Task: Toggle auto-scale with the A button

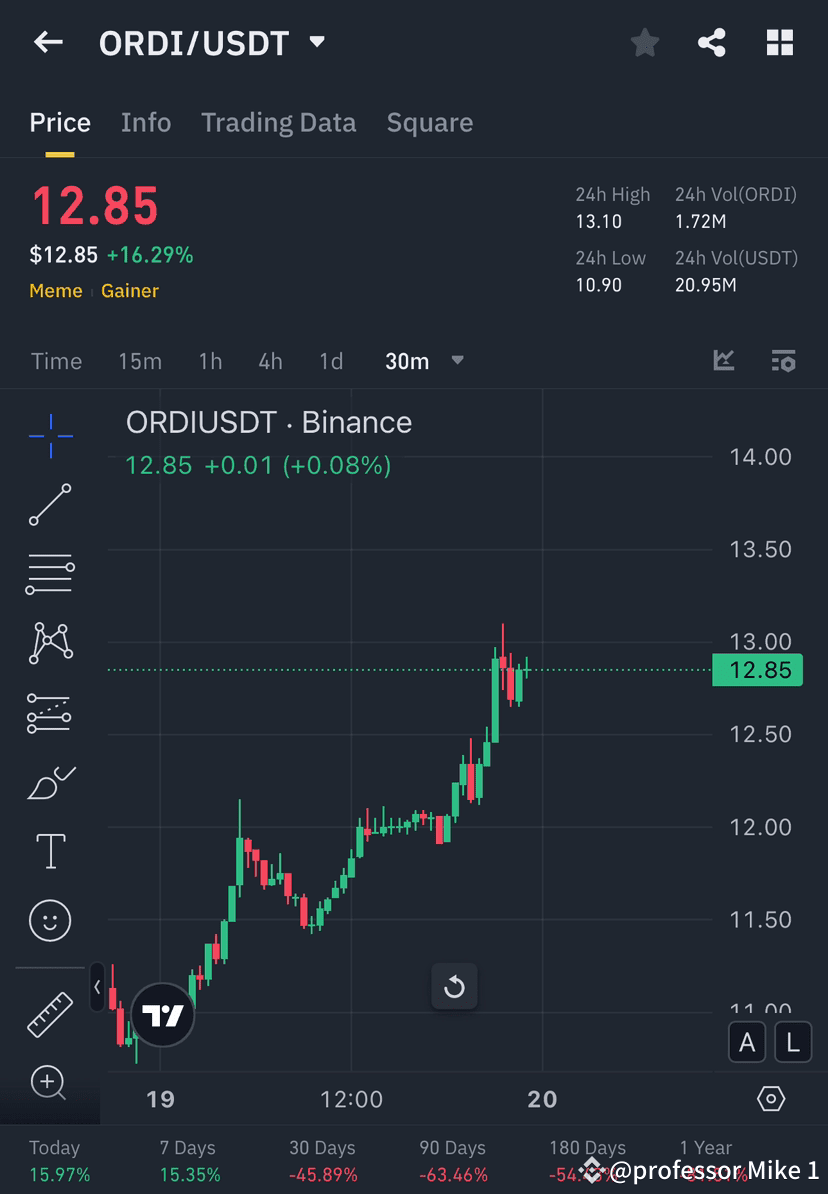Action: tap(747, 1042)
